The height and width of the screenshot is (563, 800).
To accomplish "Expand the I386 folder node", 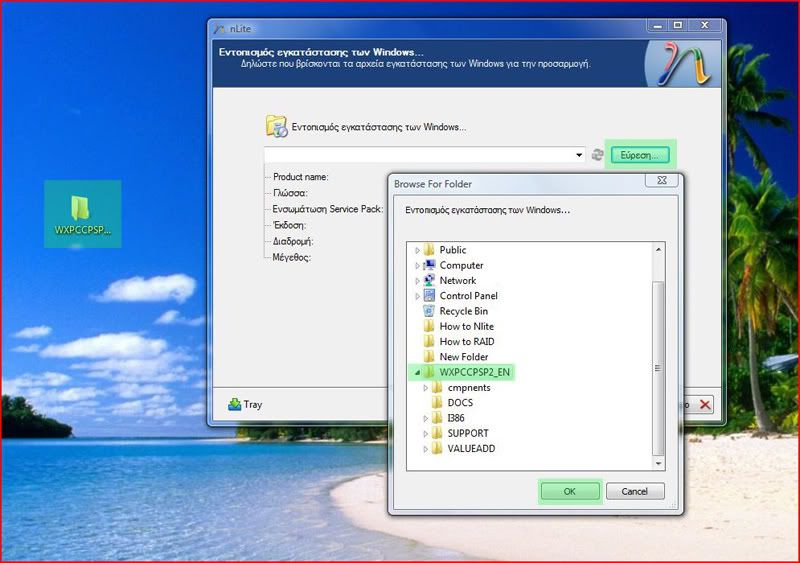I will click(x=425, y=418).
